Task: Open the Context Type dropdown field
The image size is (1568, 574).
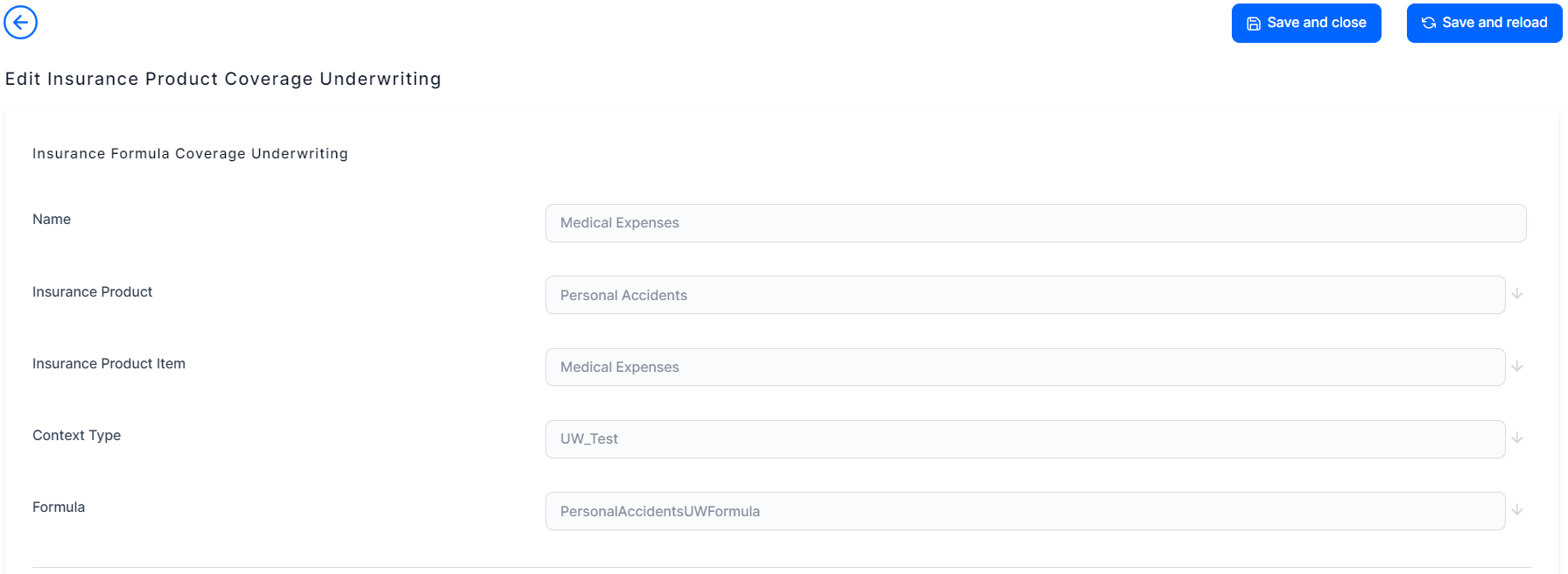Action: point(1024,439)
